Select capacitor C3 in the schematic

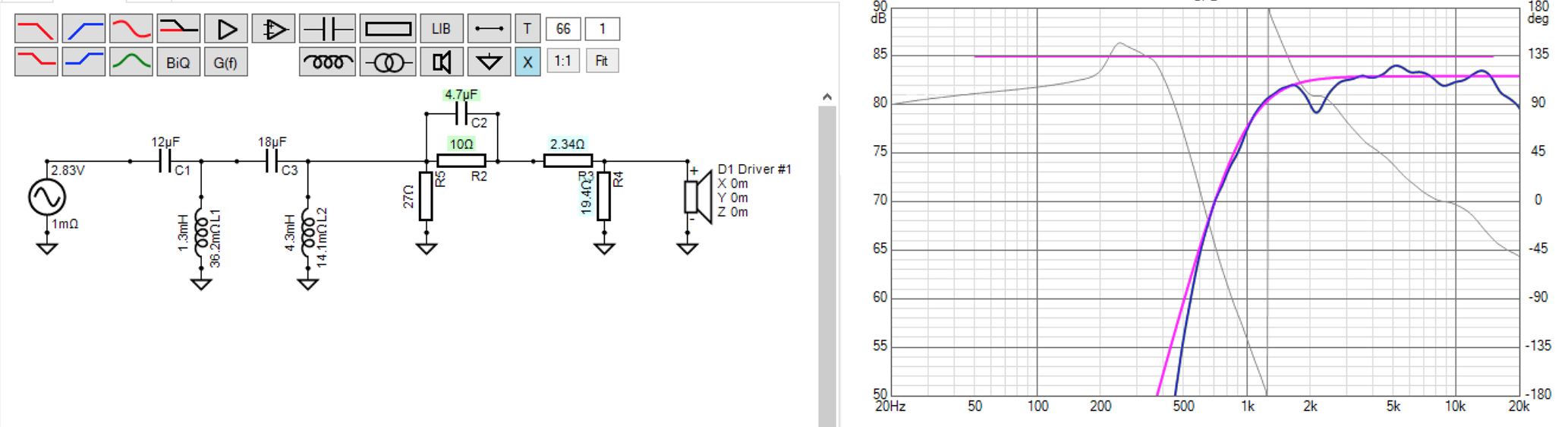(271, 161)
